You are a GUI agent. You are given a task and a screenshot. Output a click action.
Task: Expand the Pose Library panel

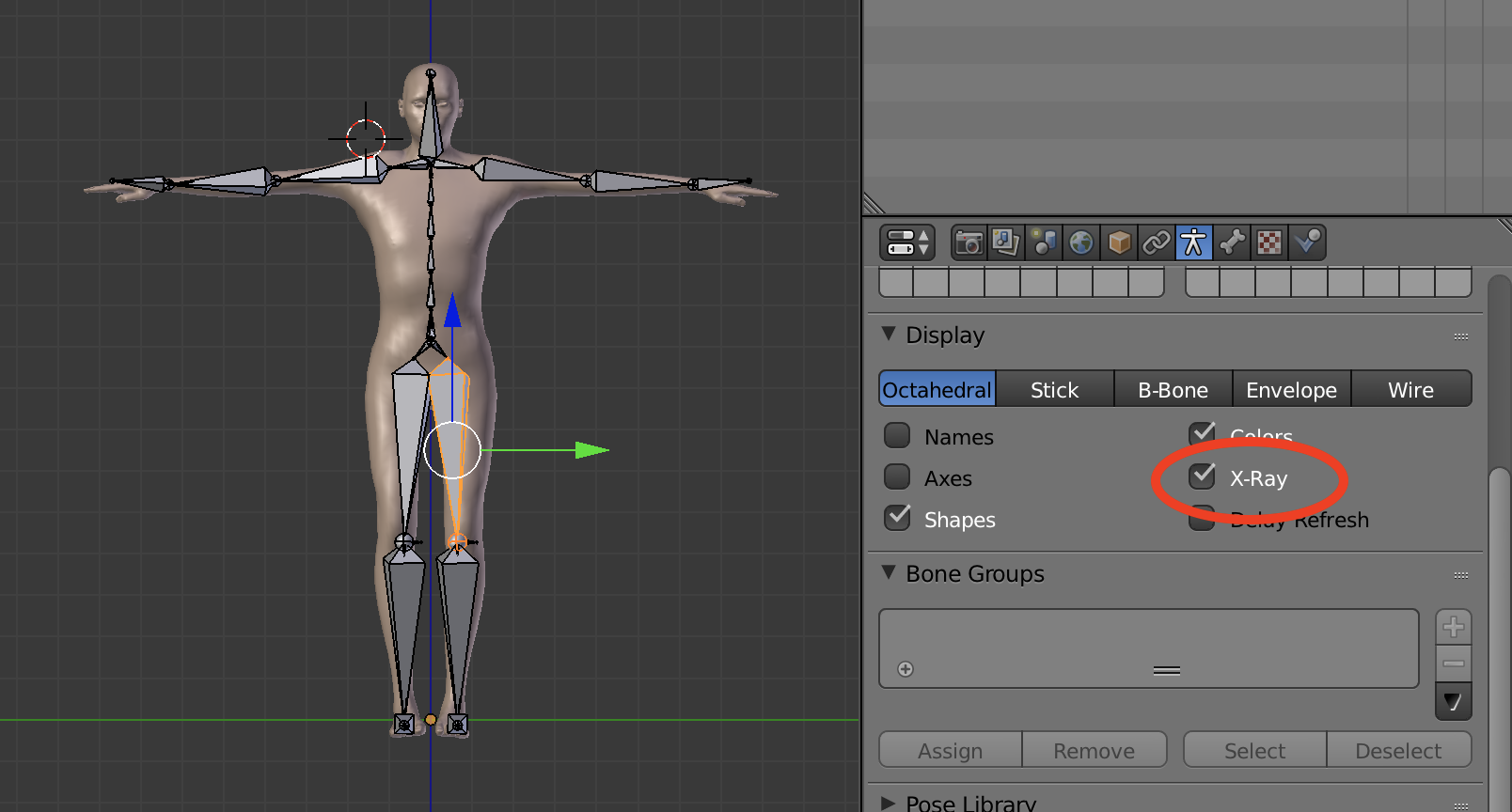pyautogui.click(x=889, y=803)
